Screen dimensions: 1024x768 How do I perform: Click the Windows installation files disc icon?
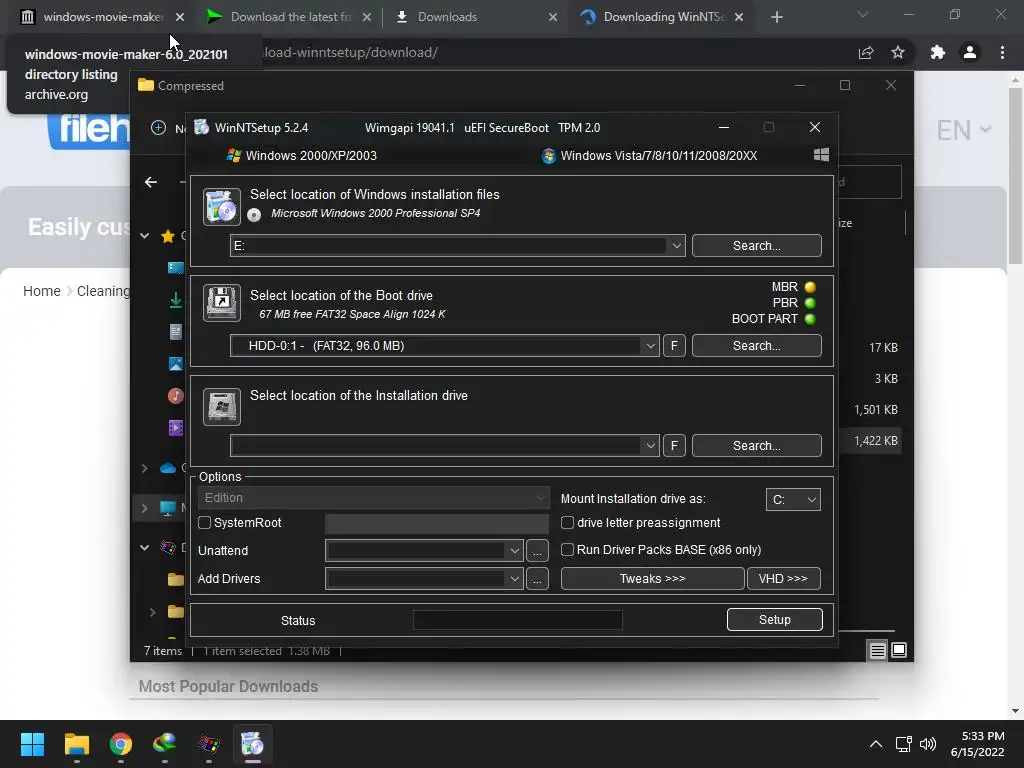pos(221,206)
